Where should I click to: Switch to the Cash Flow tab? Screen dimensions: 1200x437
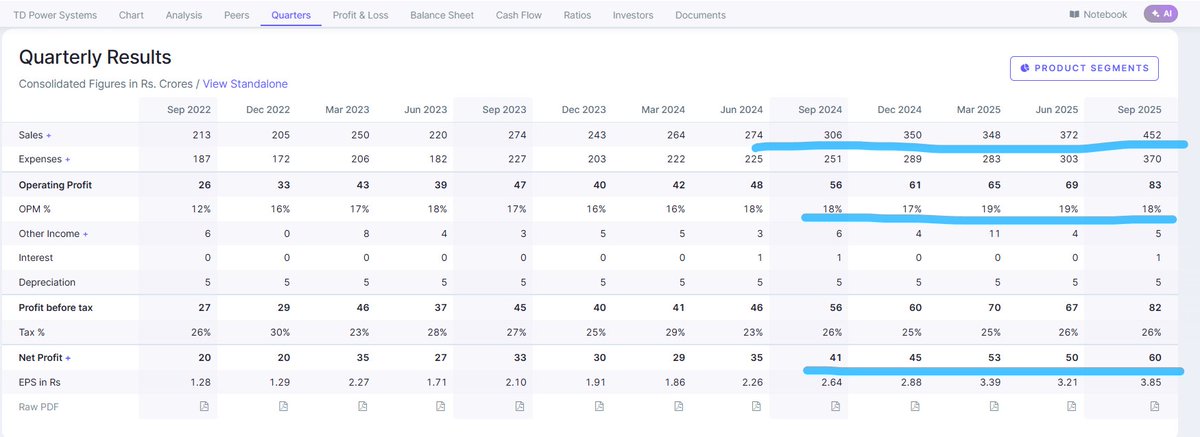tap(520, 15)
